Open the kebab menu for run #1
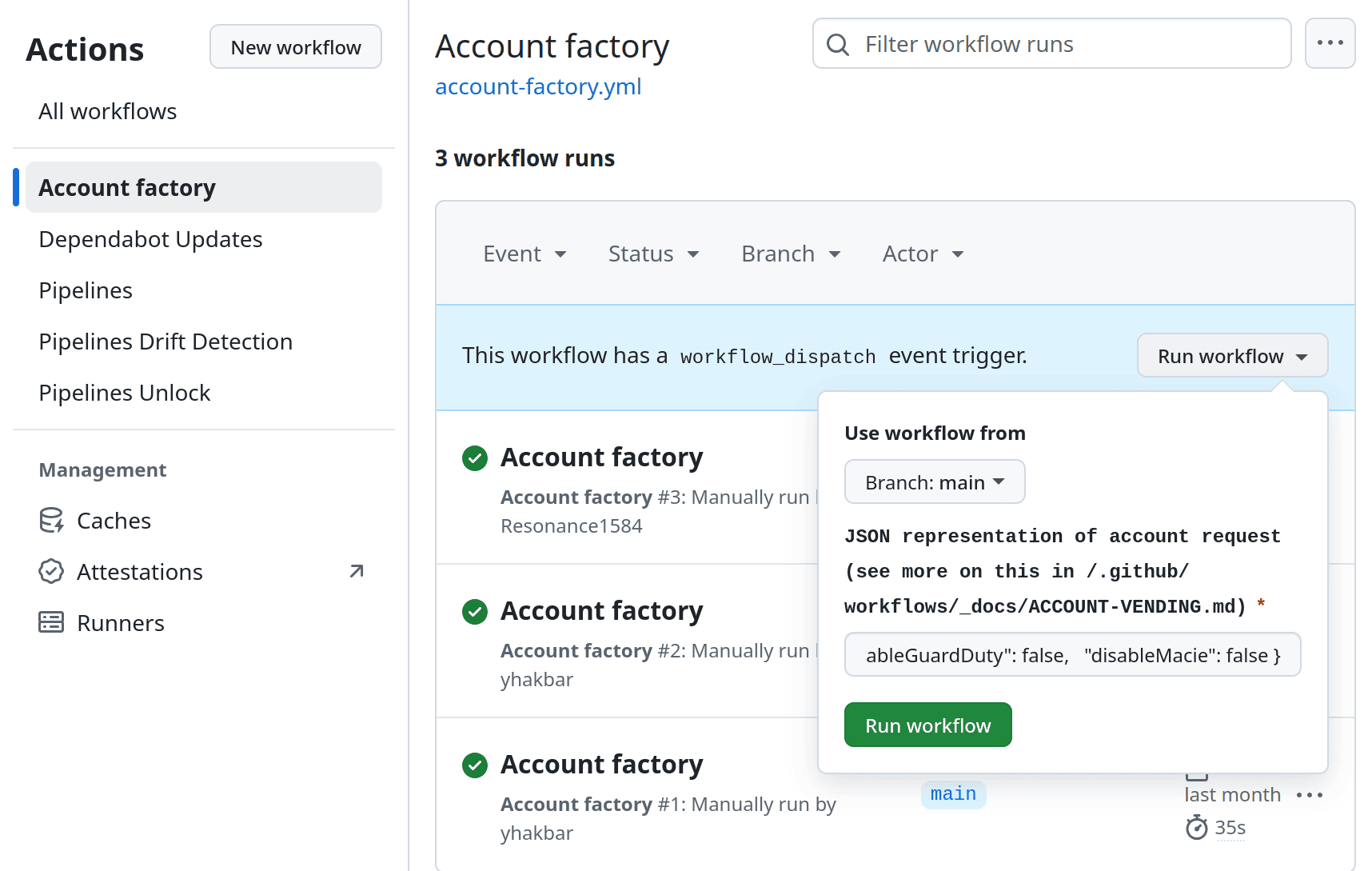Image resolution: width=1372 pixels, height=871 pixels. click(1310, 795)
